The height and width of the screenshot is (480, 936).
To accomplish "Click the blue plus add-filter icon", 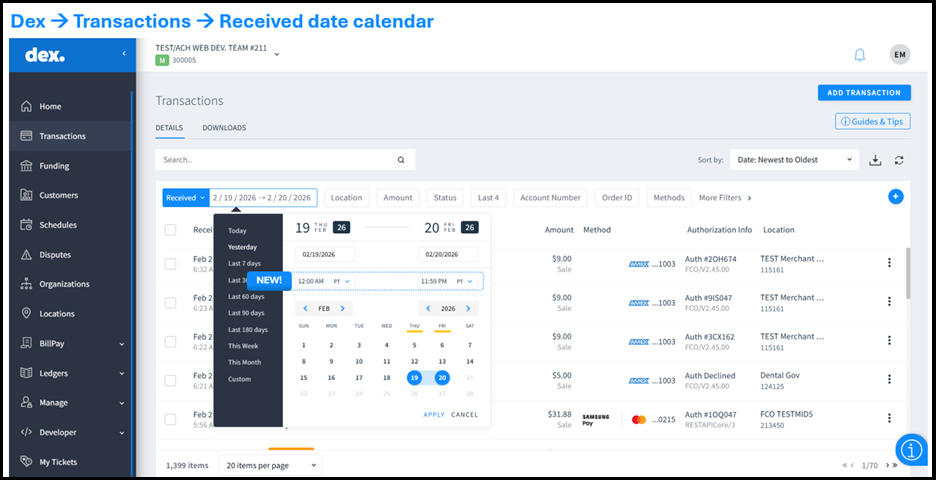I will 895,197.
